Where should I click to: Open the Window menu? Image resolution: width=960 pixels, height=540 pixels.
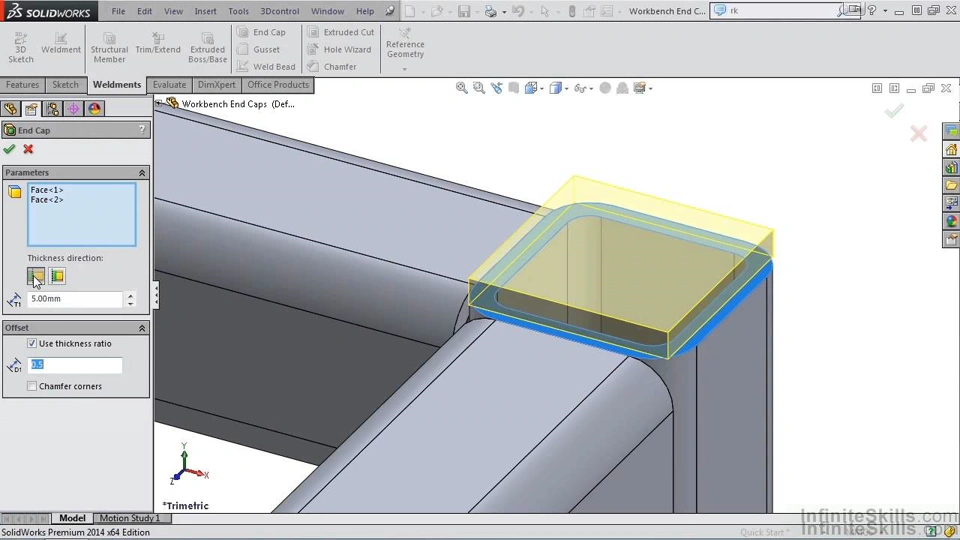[328, 11]
